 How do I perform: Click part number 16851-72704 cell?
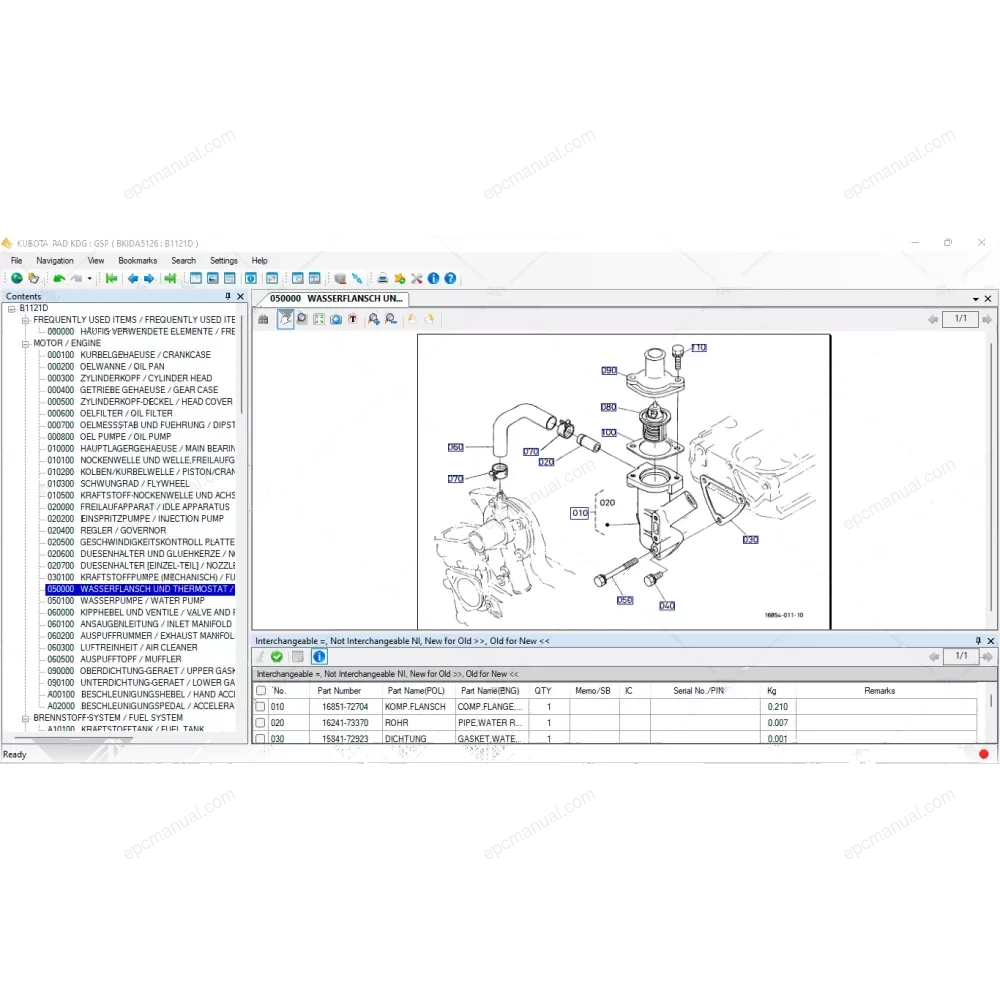[345, 707]
